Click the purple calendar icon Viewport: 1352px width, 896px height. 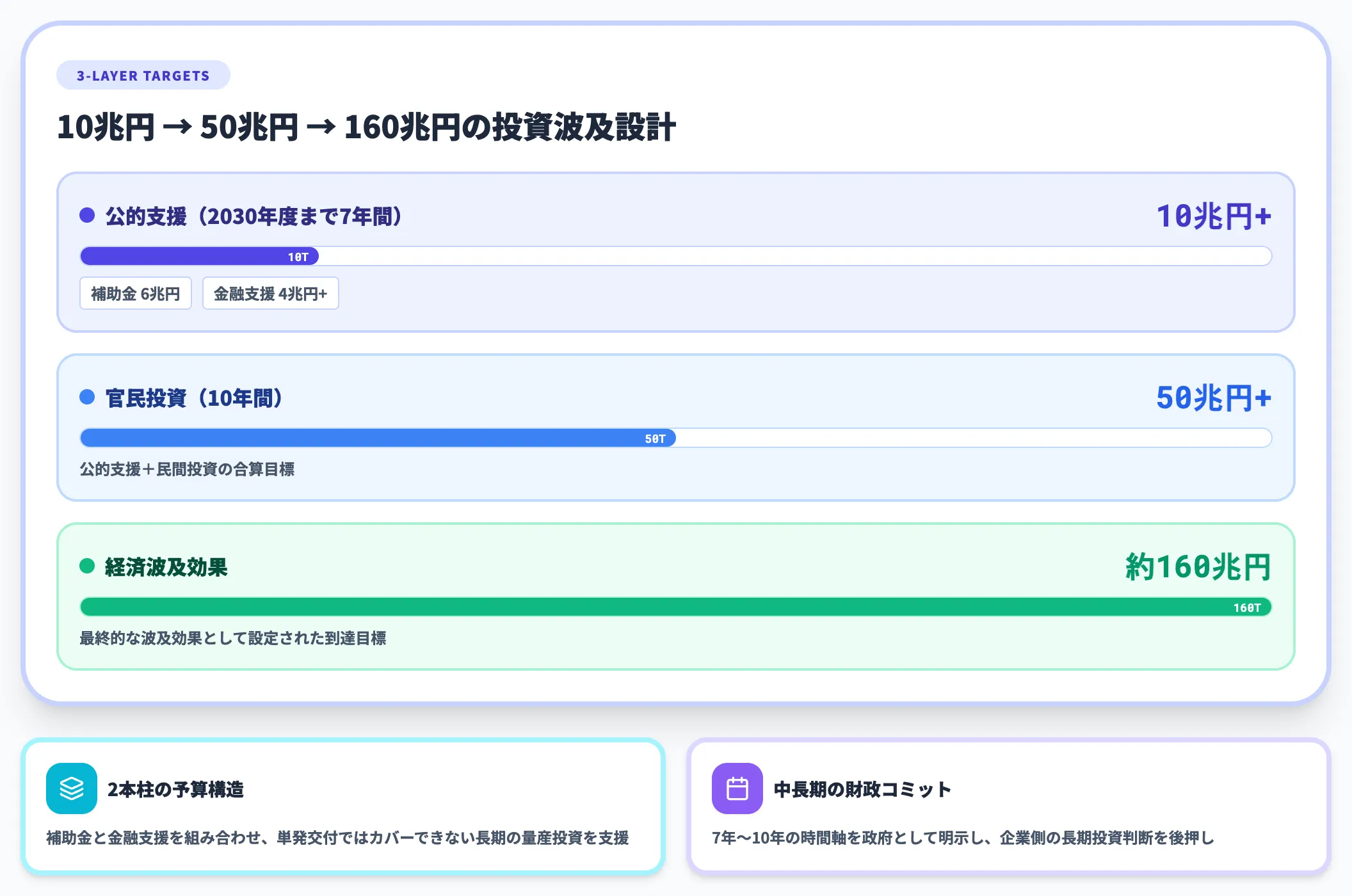tap(737, 788)
